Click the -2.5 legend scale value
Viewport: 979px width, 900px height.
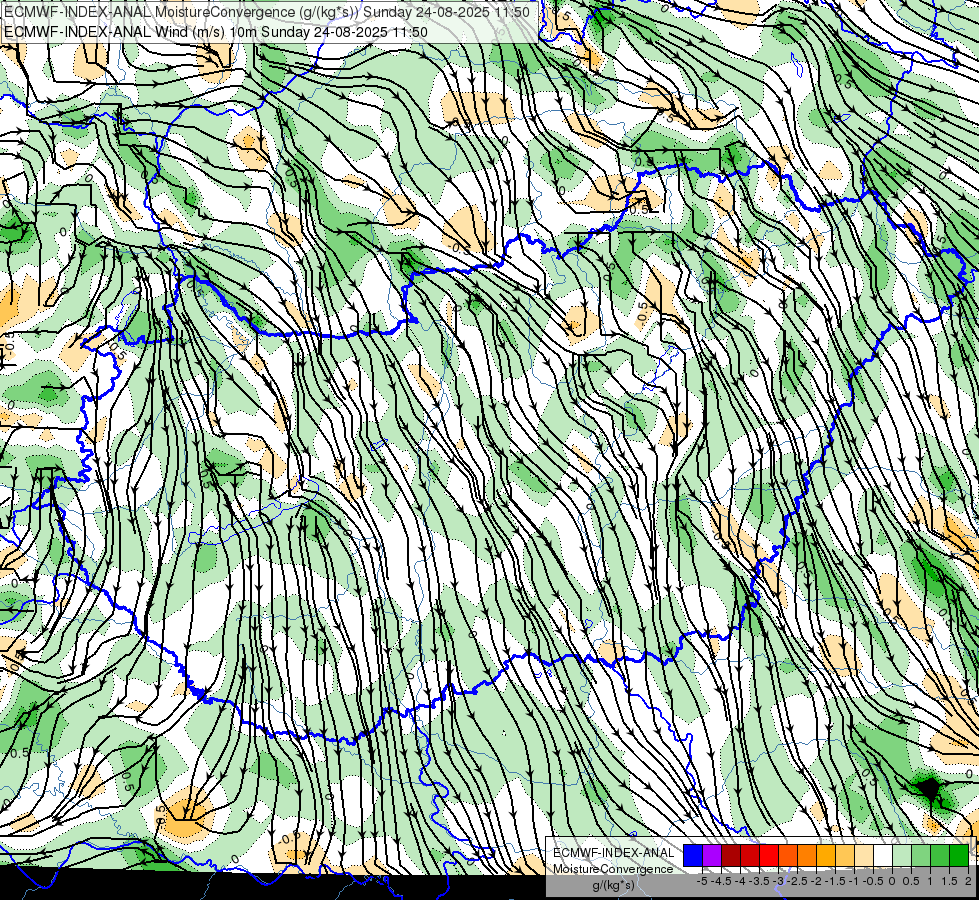click(x=796, y=881)
